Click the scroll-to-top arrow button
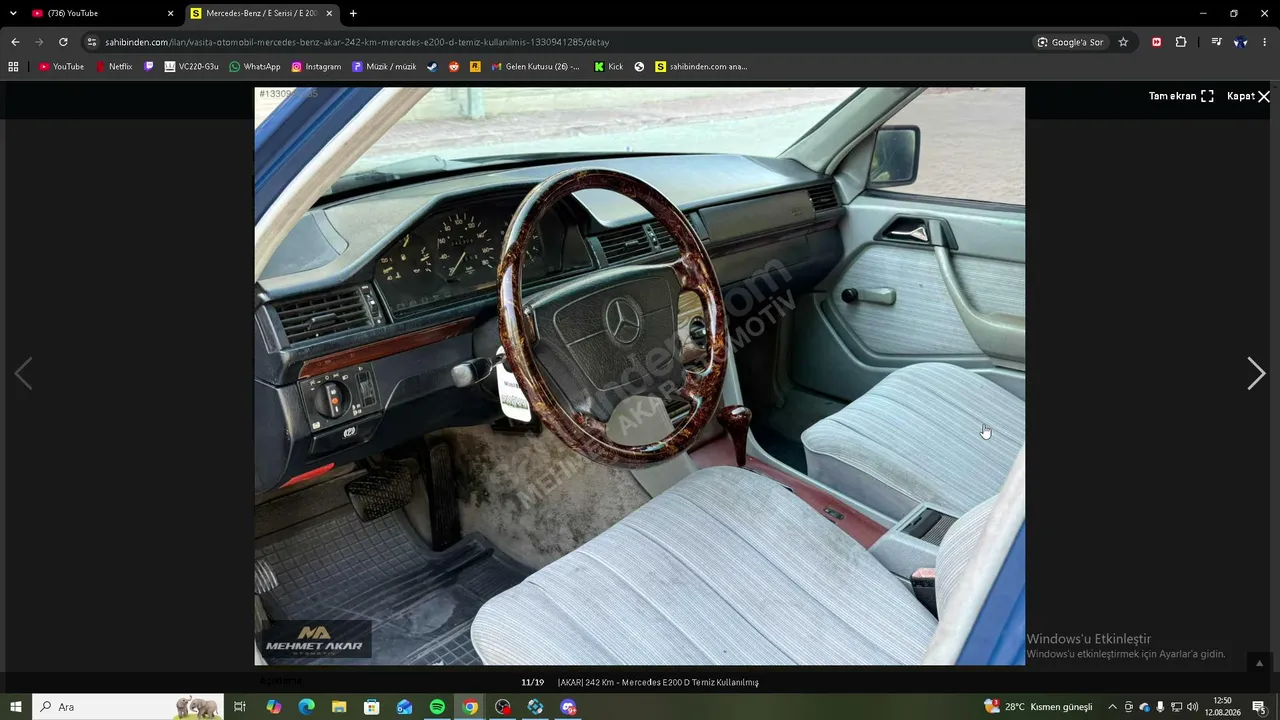 1259,663
